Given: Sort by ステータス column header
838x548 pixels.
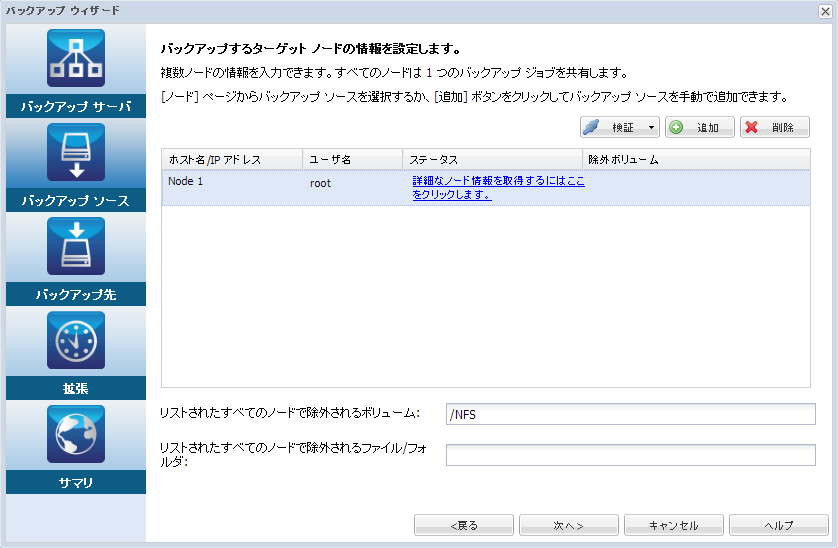Looking at the screenshot, I should pyautogui.click(x=492, y=159).
